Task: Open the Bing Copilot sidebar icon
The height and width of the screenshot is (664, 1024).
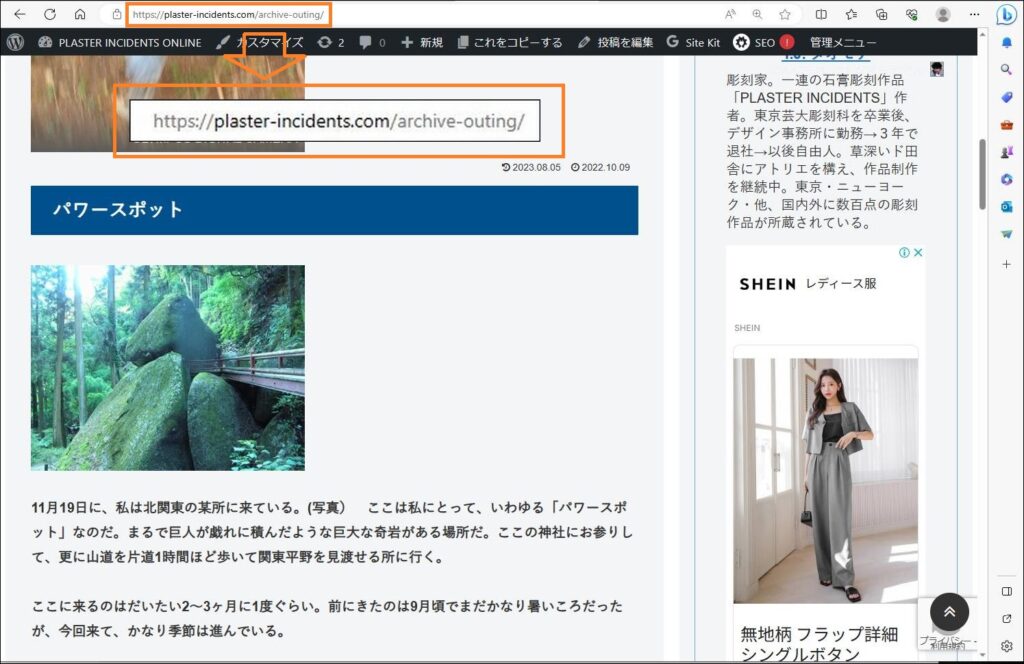Action: click(x=1006, y=14)
